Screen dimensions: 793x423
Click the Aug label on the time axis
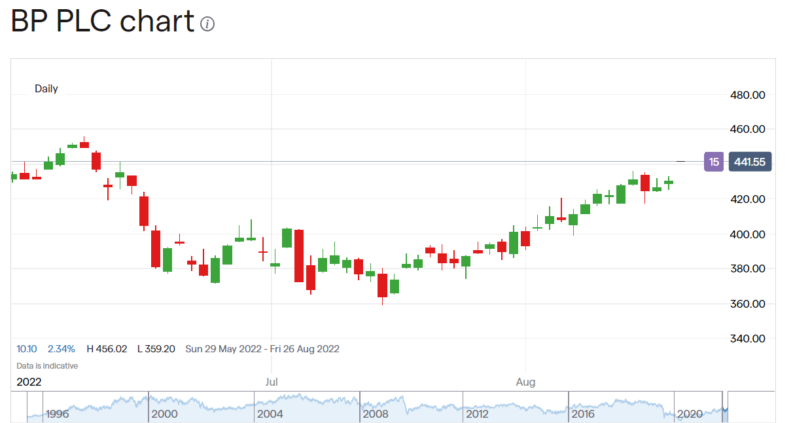[x=525, y=382]
